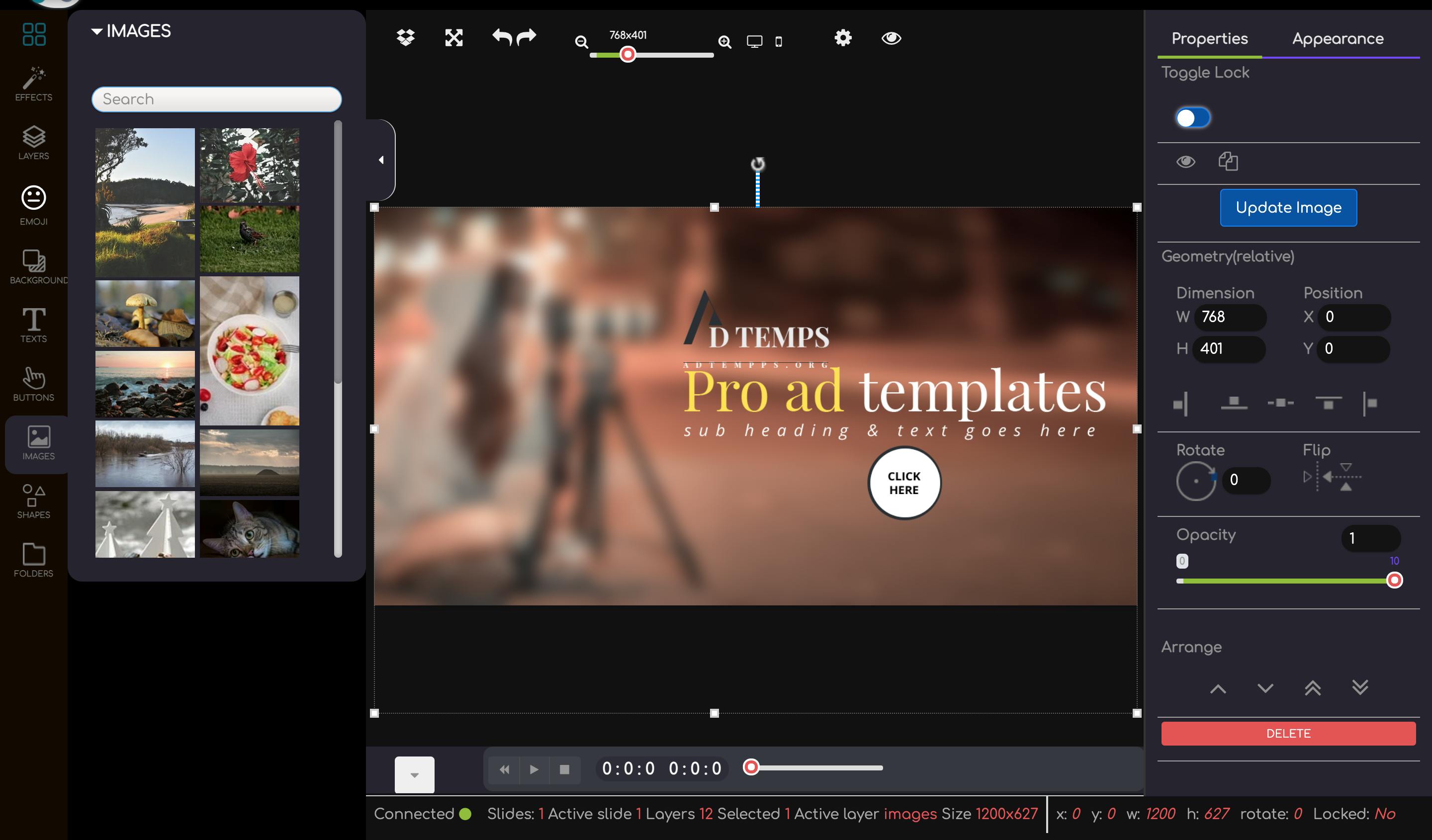Open the Dropbox import icon
This screenshot has height=840, width=1432.
coord(405,37)
